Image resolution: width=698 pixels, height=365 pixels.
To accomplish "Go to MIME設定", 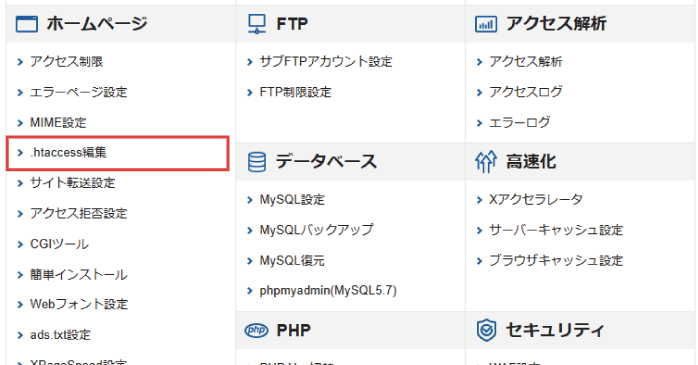I will pos(58,122).
